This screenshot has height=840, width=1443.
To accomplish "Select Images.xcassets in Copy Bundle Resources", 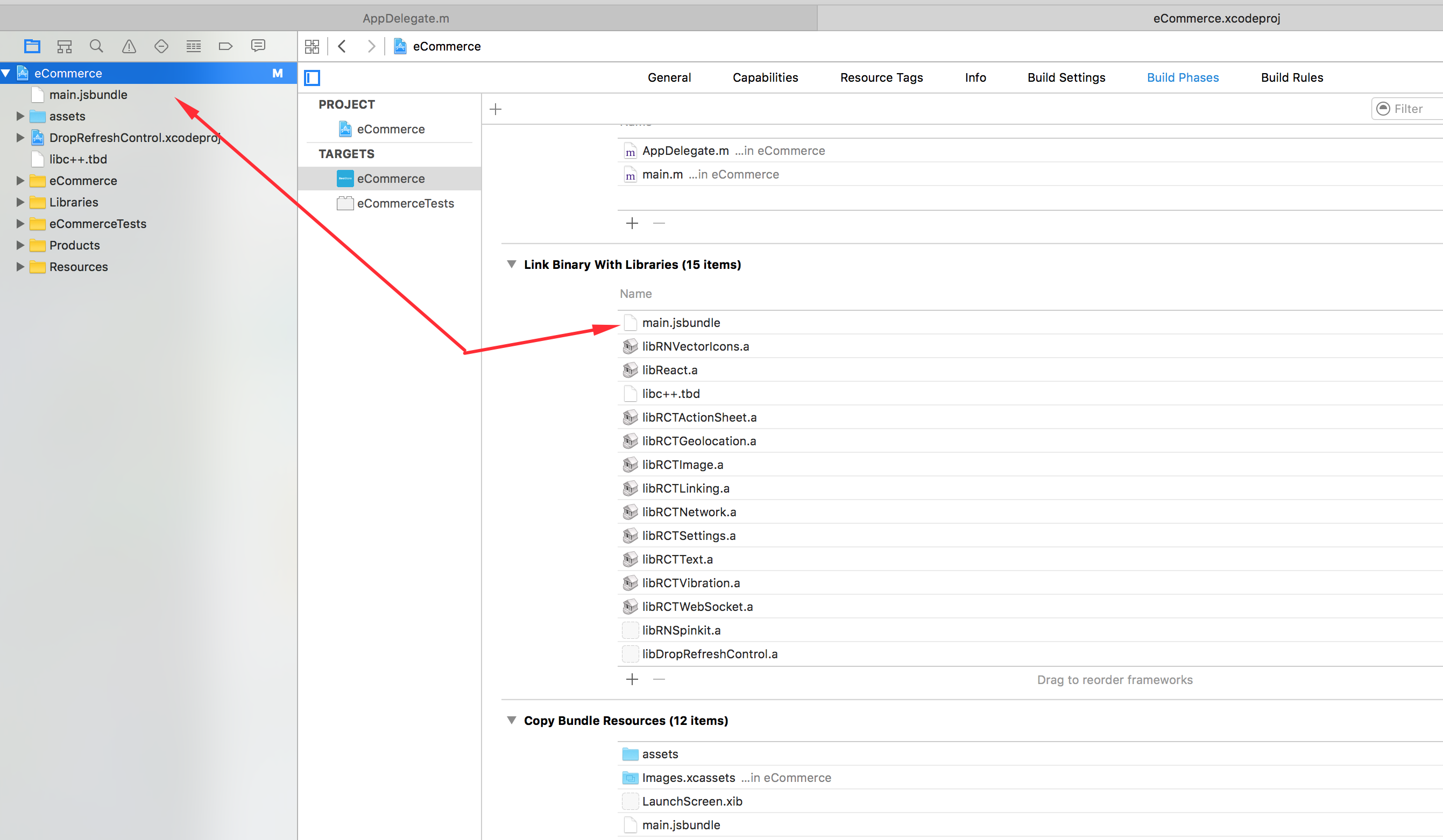I will tap(1030, 778).
